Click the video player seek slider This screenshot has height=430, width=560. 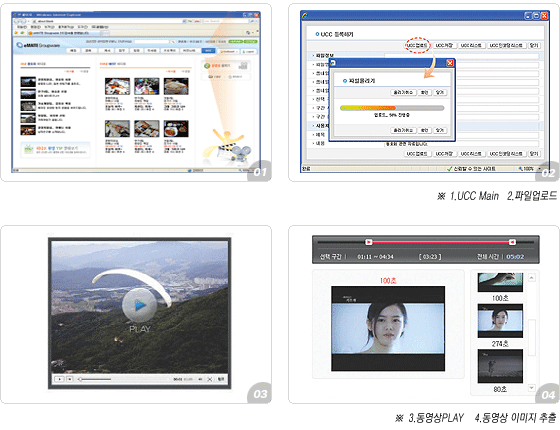click(x=95, y=379)
